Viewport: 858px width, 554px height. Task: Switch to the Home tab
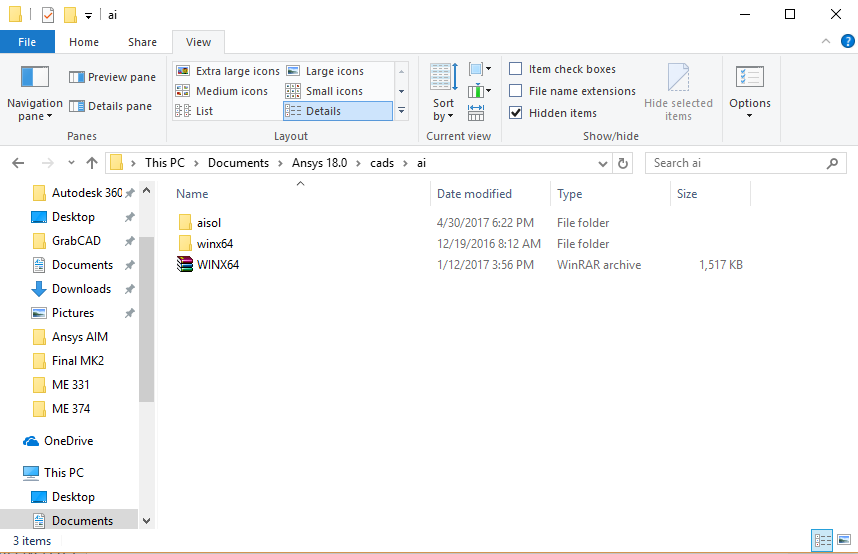tap(84, 42)
